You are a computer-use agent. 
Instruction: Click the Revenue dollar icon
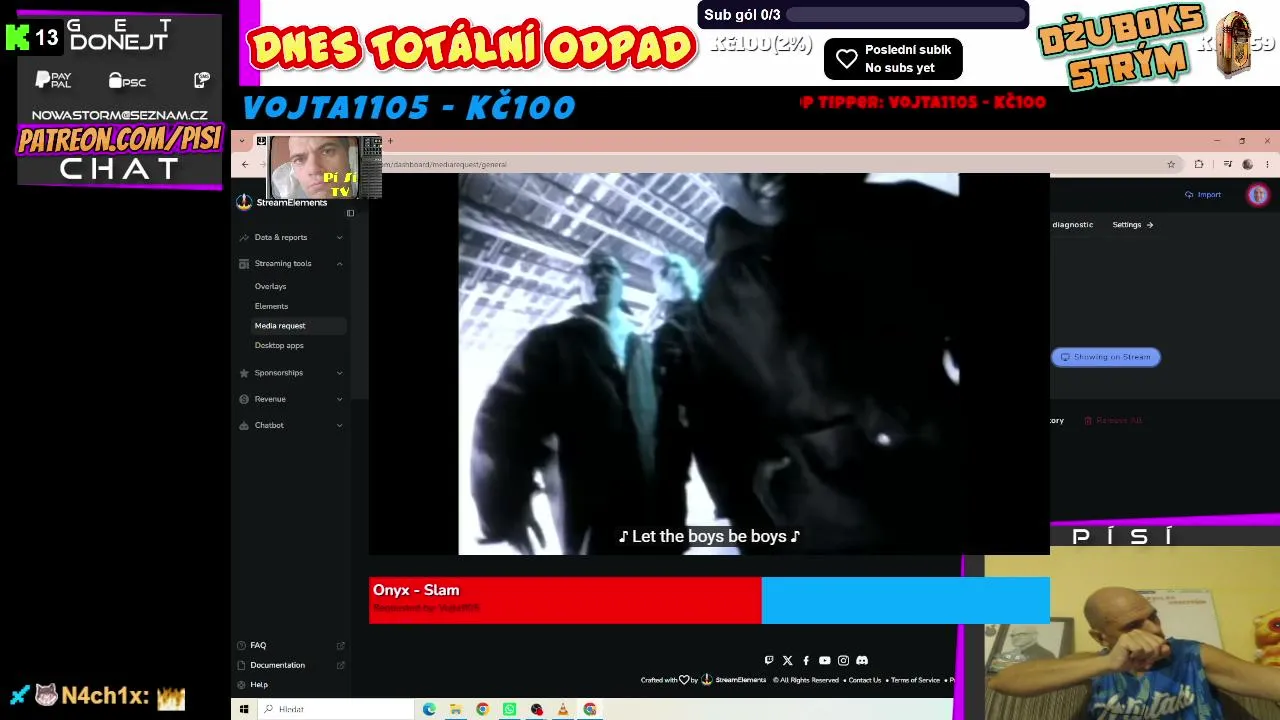(x=244, y=399)
